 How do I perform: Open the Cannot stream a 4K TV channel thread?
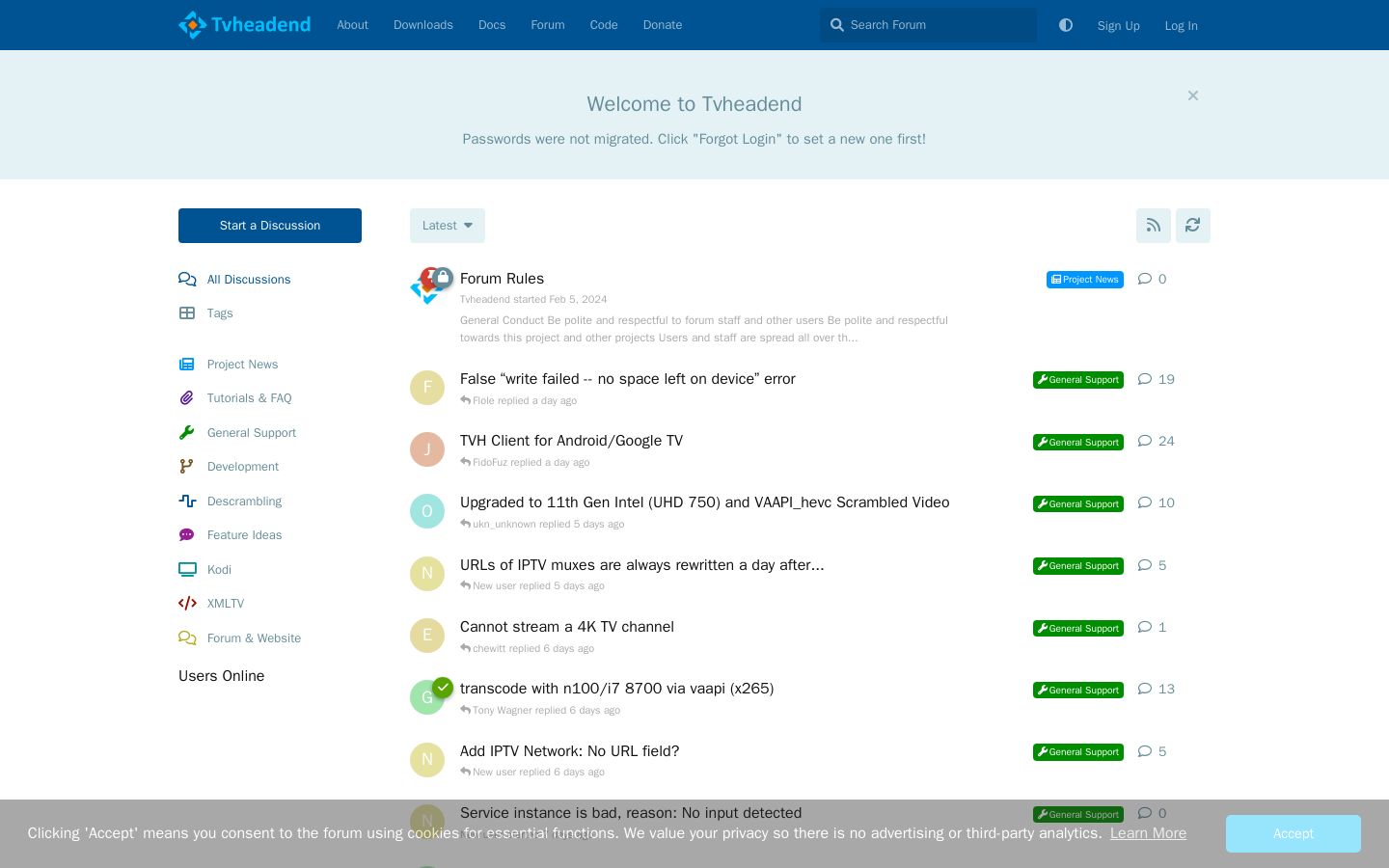[x=567, y=627]
